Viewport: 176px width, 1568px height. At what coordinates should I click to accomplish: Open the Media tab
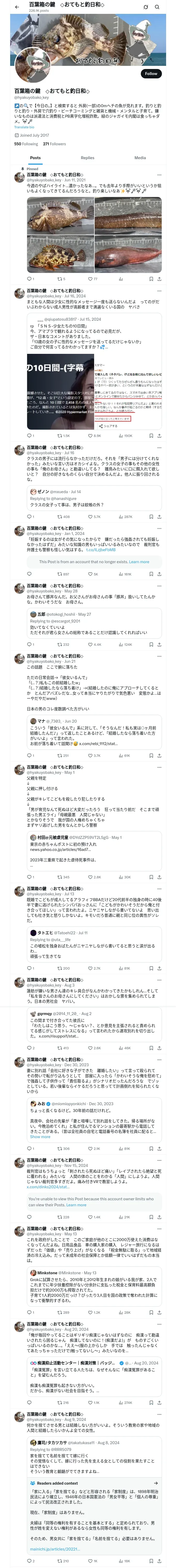click(x=139, y=158)
